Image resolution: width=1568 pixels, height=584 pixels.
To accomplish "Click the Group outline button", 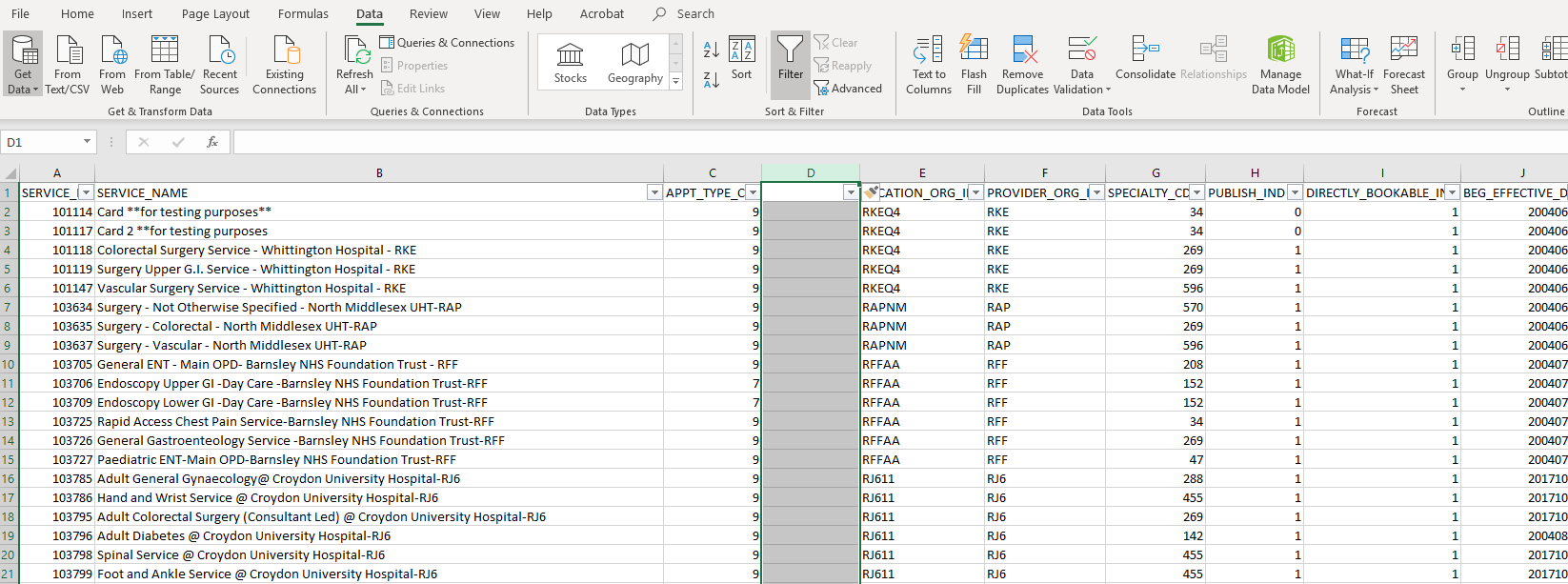I will (1462, 65).
